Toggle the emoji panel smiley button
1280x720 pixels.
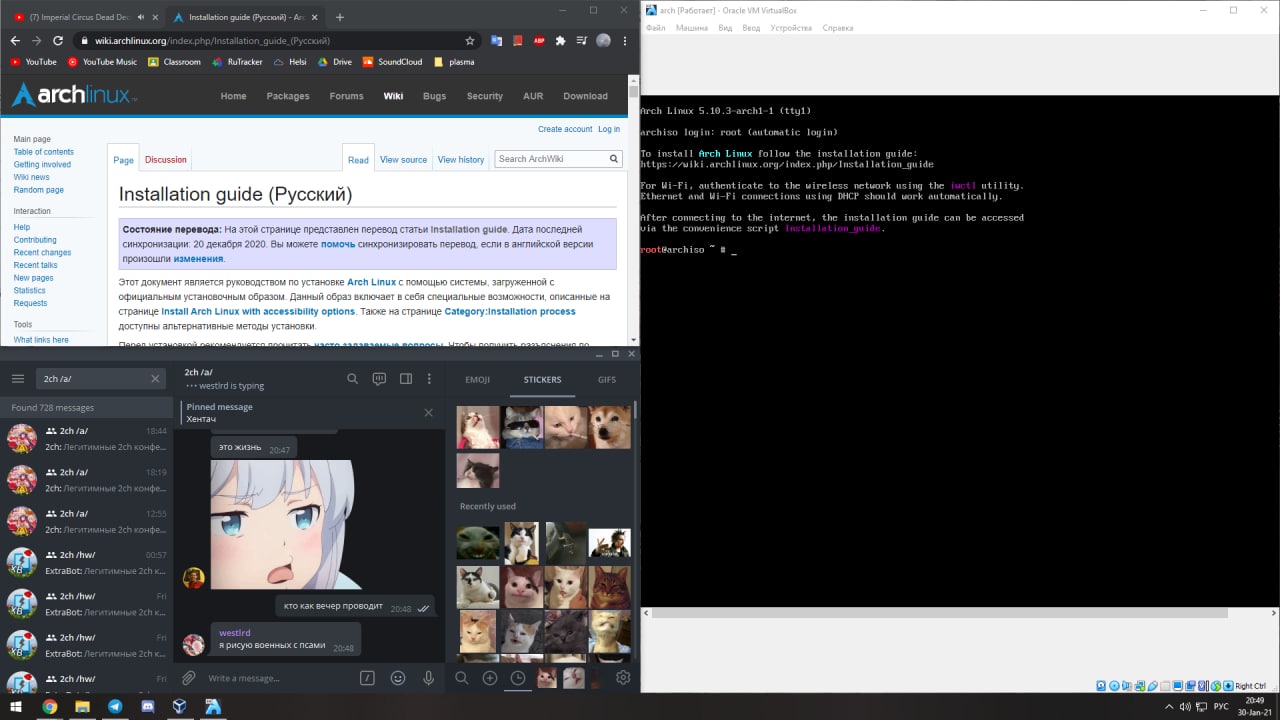coord(398,678)
